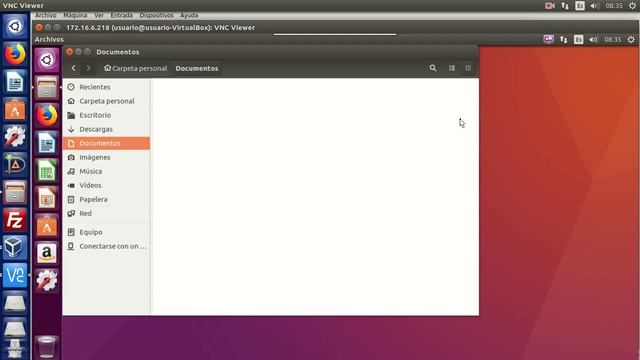Screen dimensions: 640x360
Task: Open Recientes in Files sidebar
Action: click(106, 87)
